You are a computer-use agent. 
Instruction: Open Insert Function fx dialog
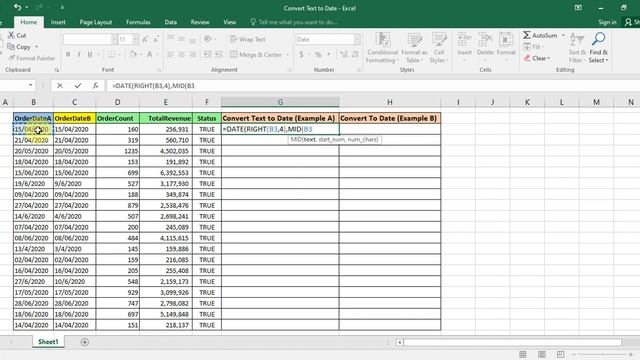click(95, 85)
